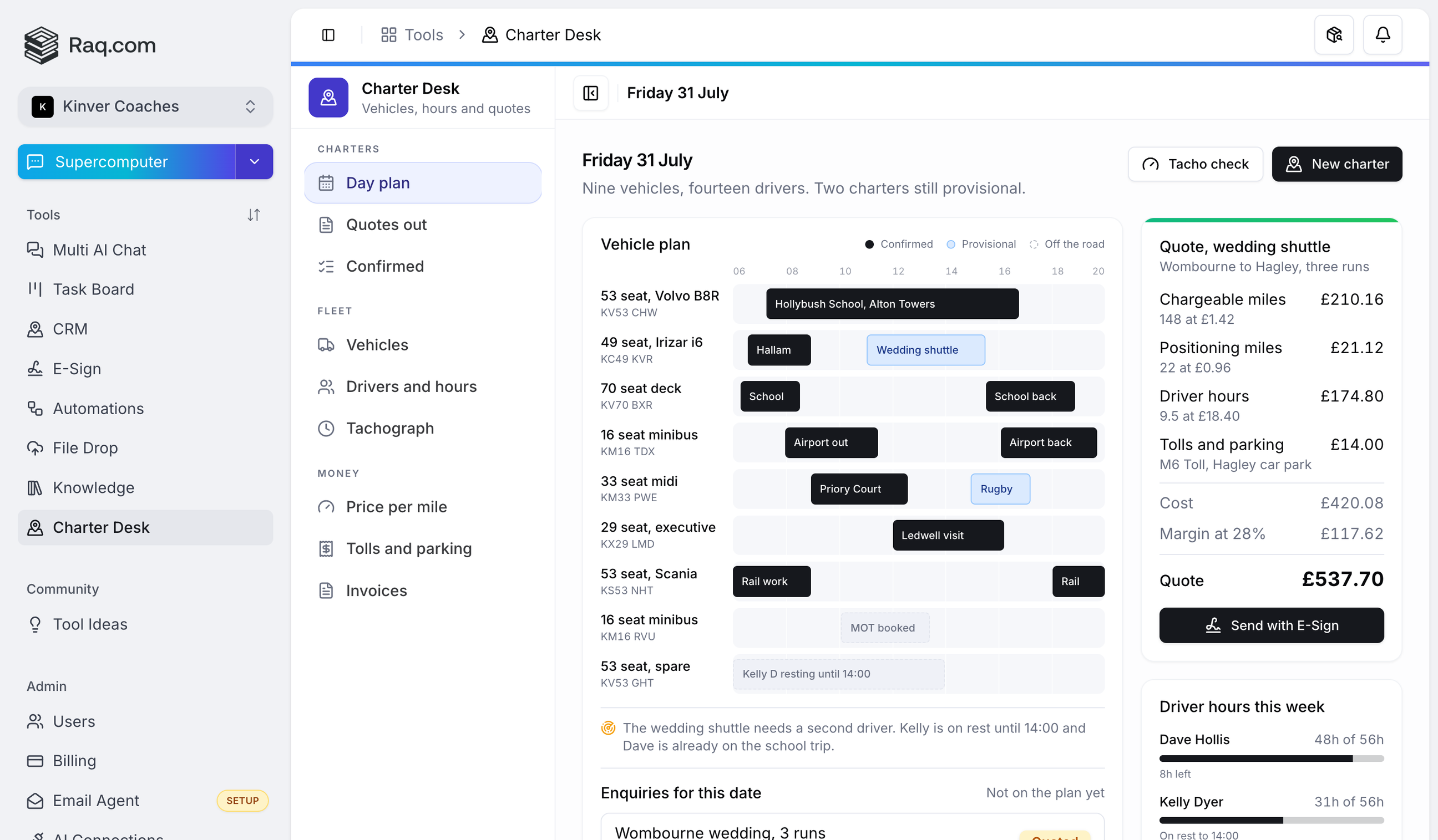Viewport: 1438px width, 840px height.
Task: Click the Tools grid icon in breadcrumb
Action: [x=388, y=35]
